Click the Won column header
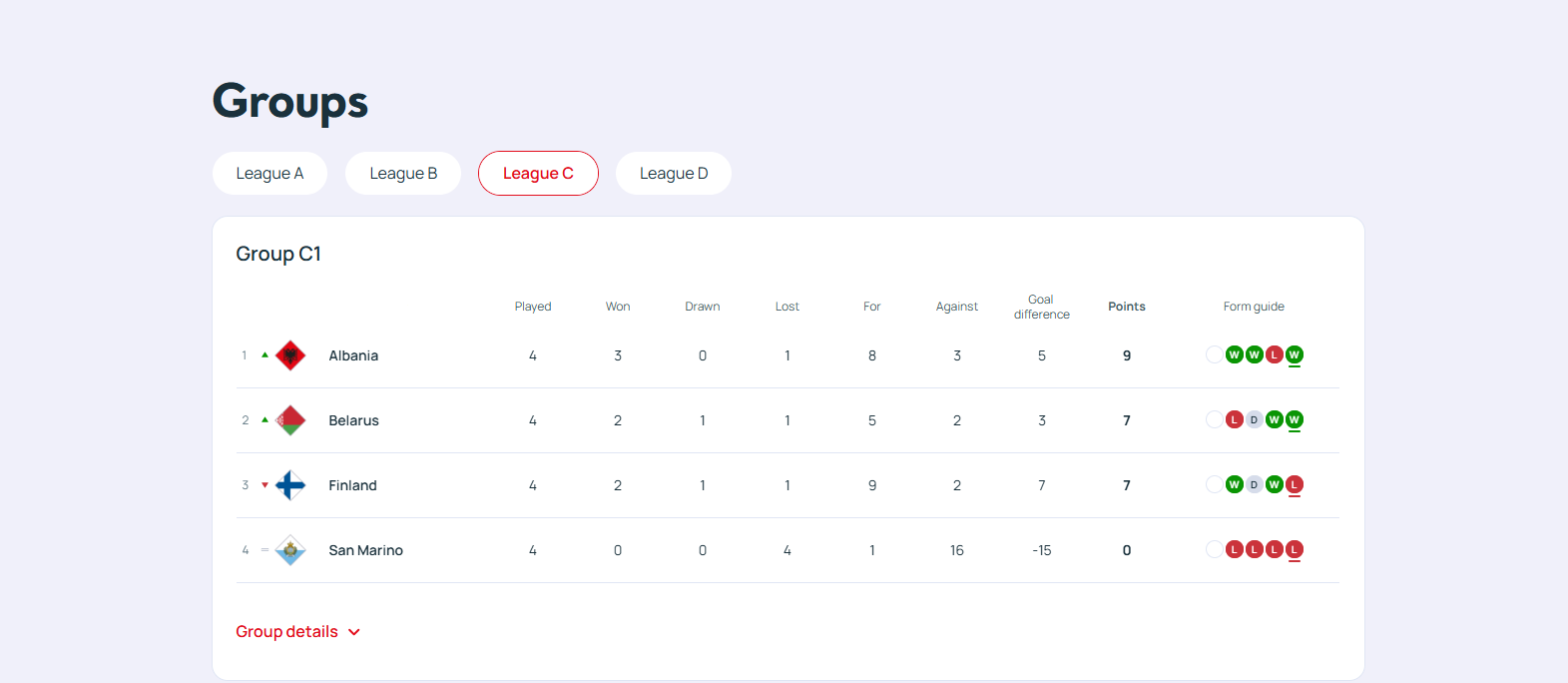Screen dimensions: 1568x683 [618, 307]
